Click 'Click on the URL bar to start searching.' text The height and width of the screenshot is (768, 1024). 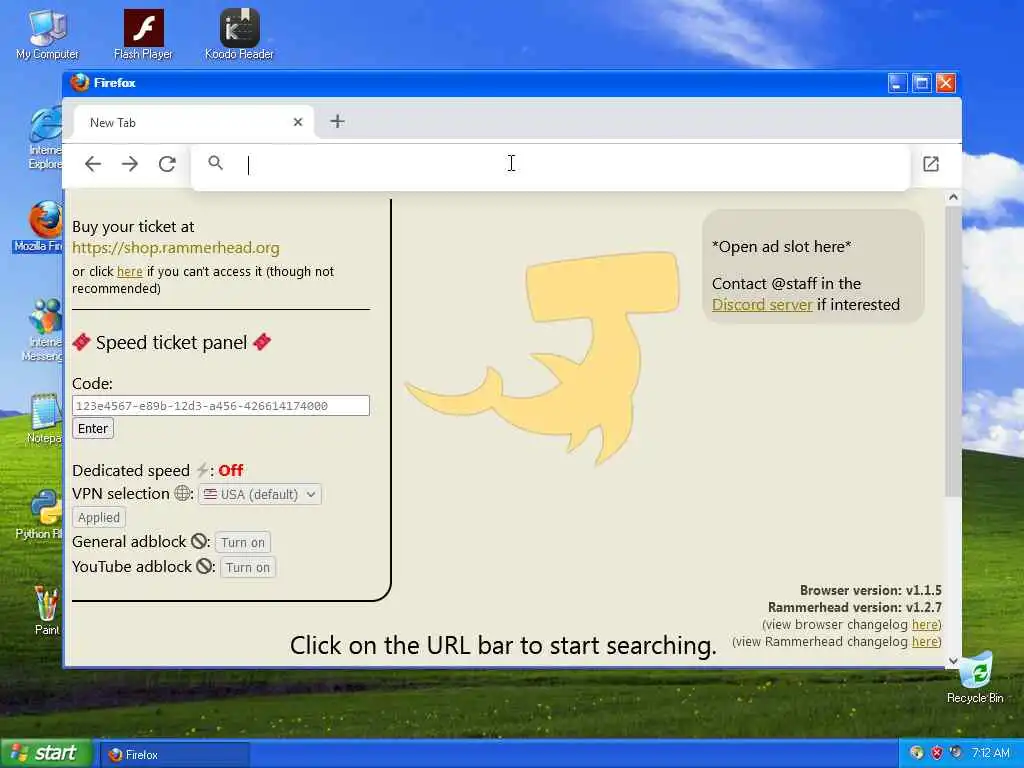(503, 645)
